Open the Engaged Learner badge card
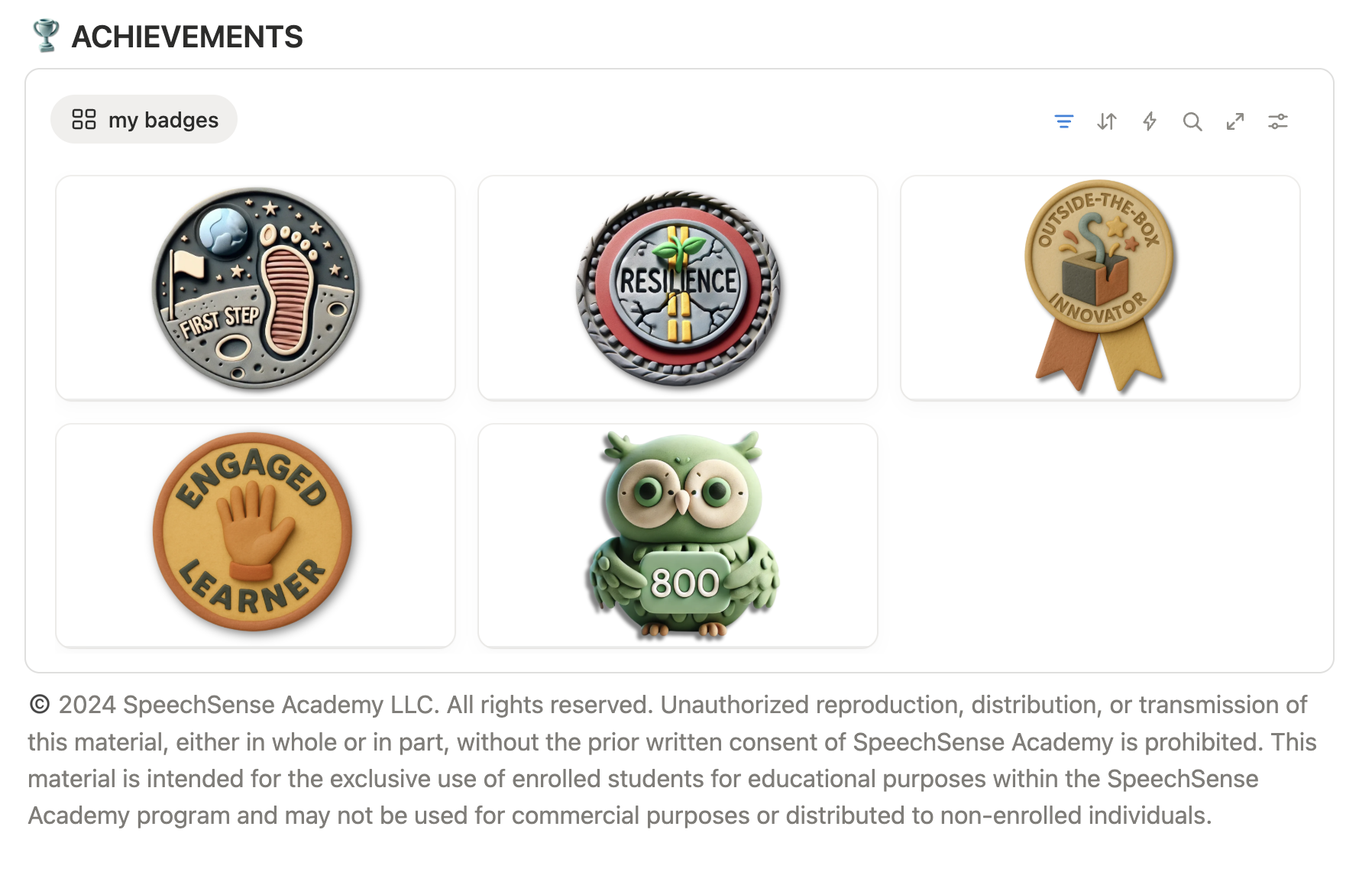The height and width of the screenshot is (875, 1372). click(x=255, y=534)
